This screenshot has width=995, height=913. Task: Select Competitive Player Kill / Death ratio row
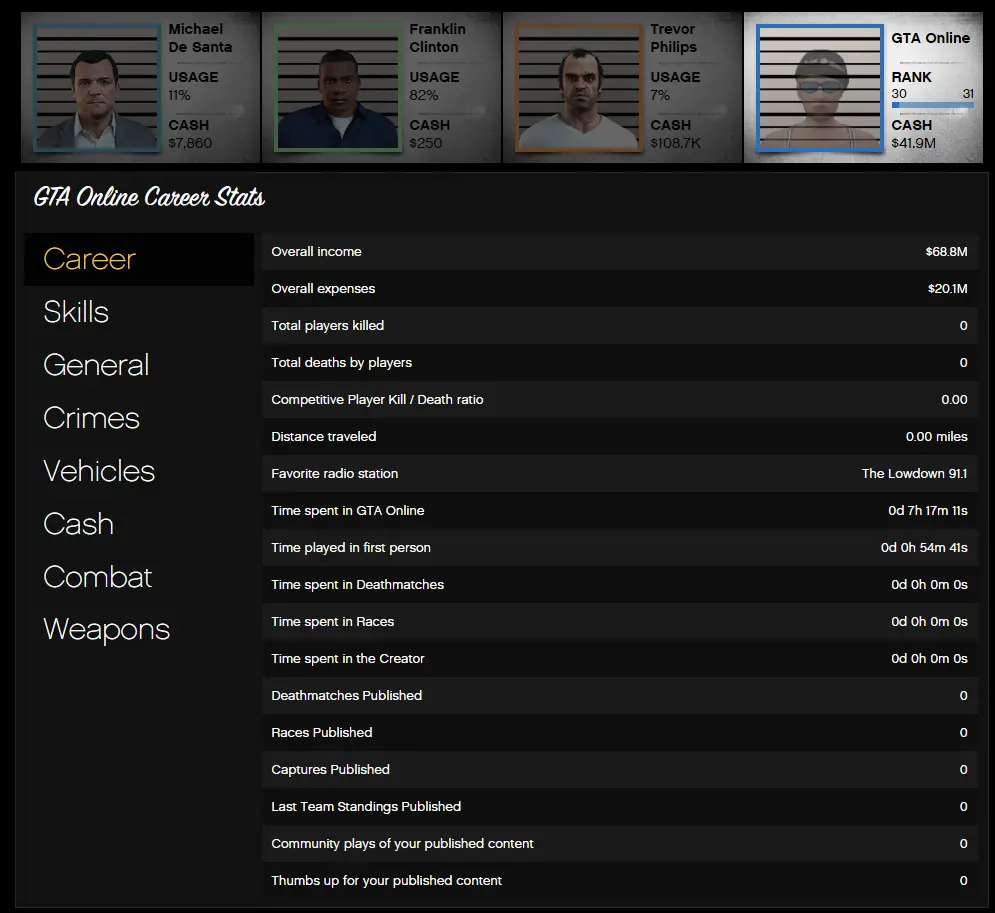coord(620,400)
